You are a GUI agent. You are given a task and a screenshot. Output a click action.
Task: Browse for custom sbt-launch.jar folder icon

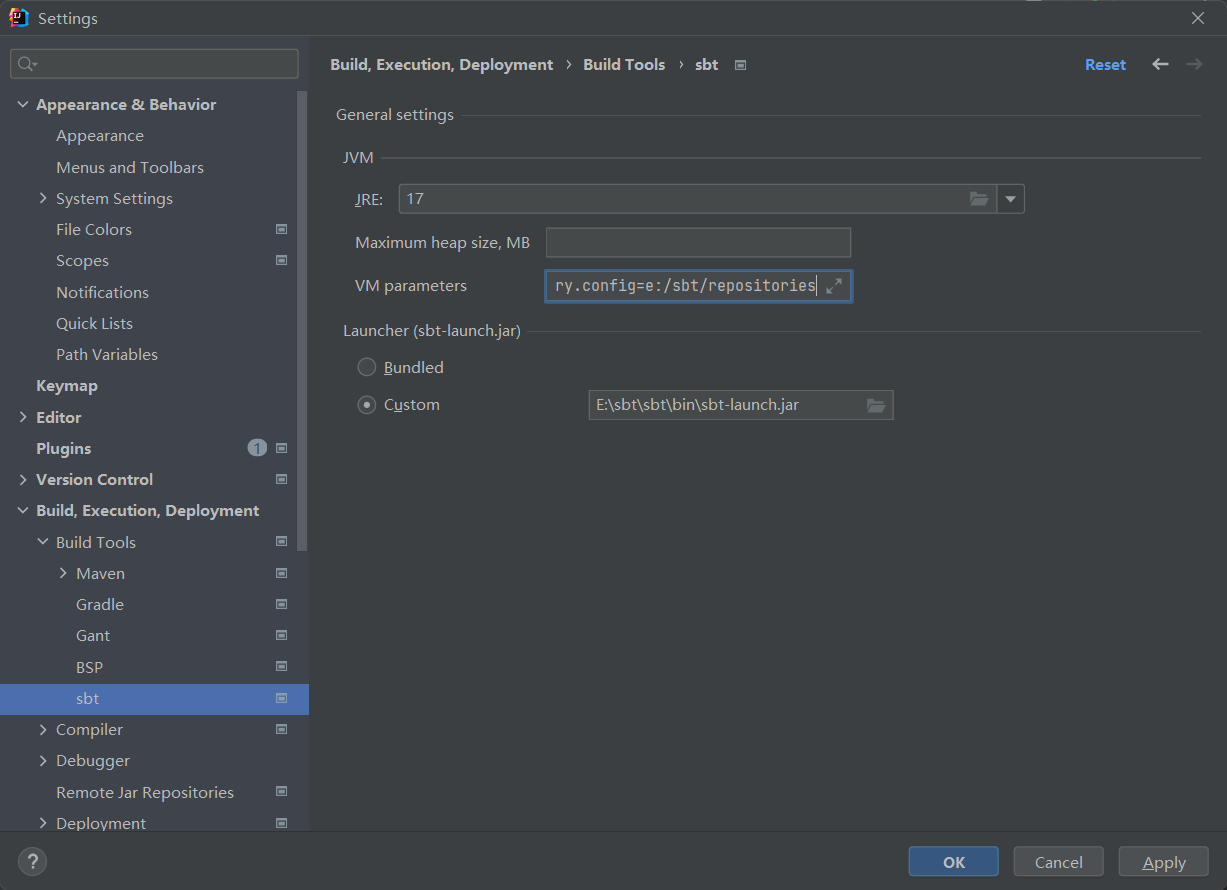[876, 405]
